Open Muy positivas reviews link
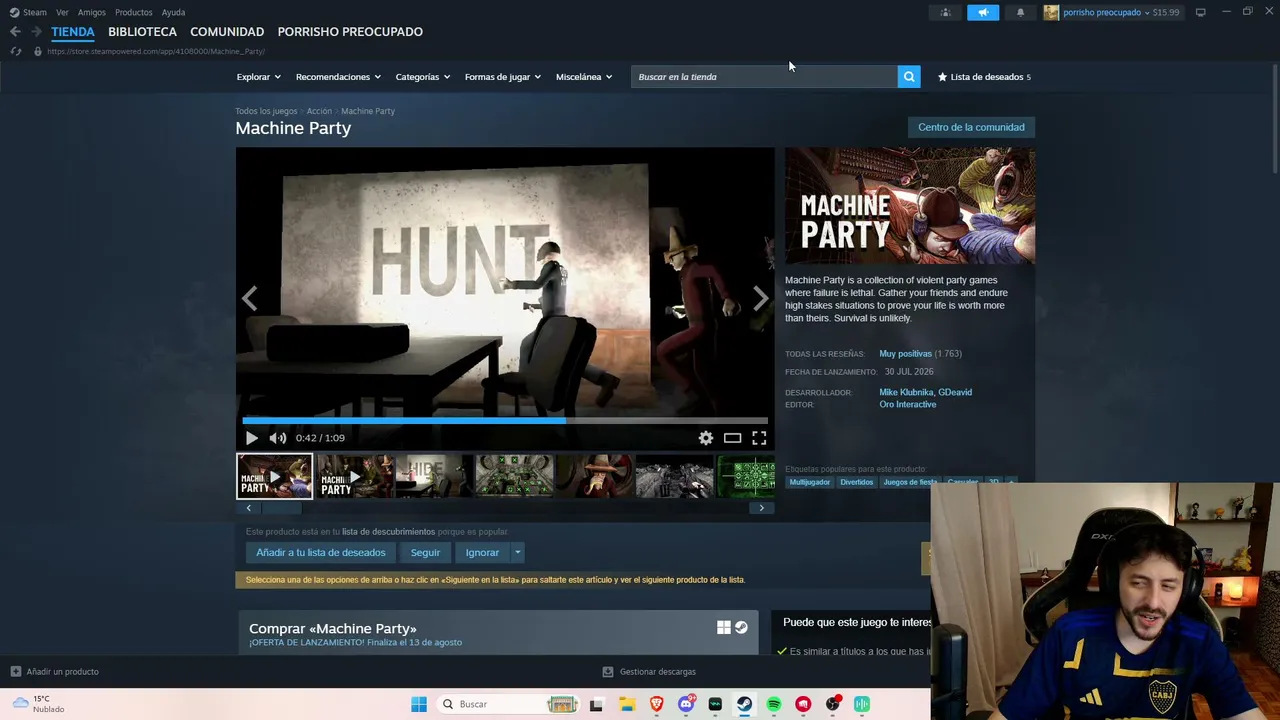Screen dimensions: 1280x720 click(906, 354)
